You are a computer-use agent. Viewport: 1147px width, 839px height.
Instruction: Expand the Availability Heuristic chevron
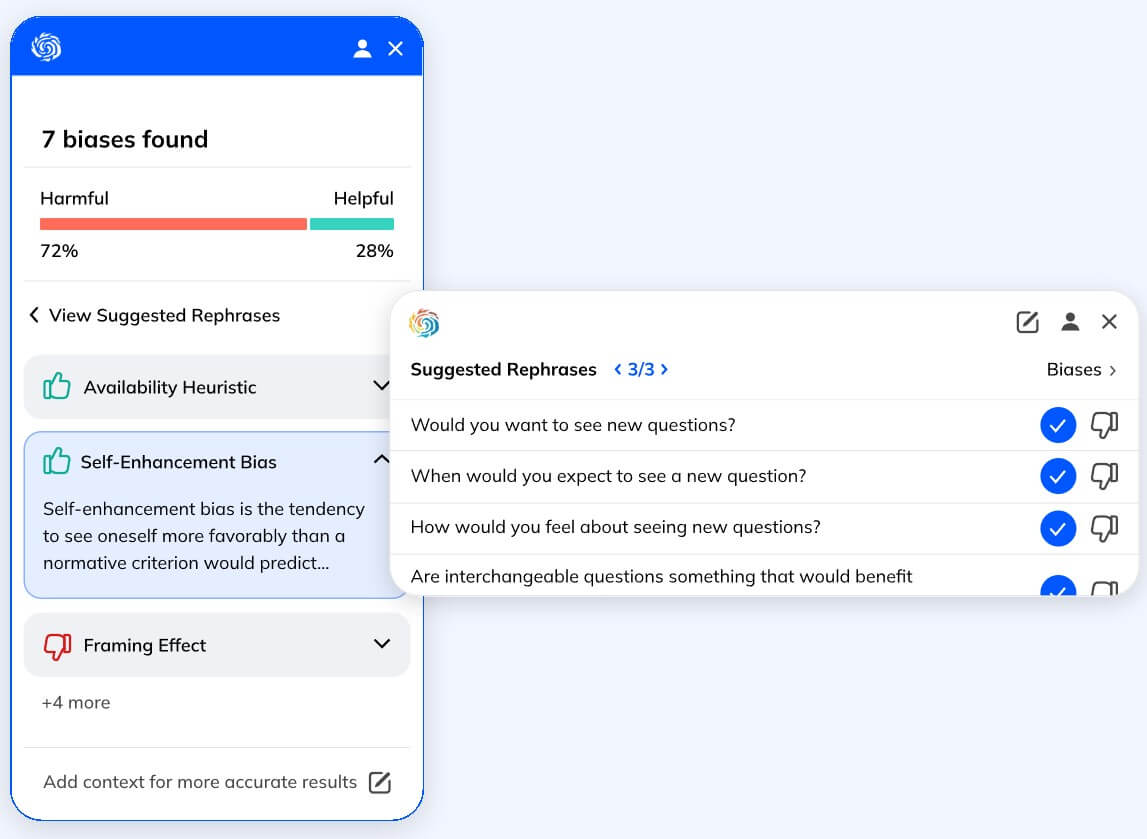pos(381,385)
